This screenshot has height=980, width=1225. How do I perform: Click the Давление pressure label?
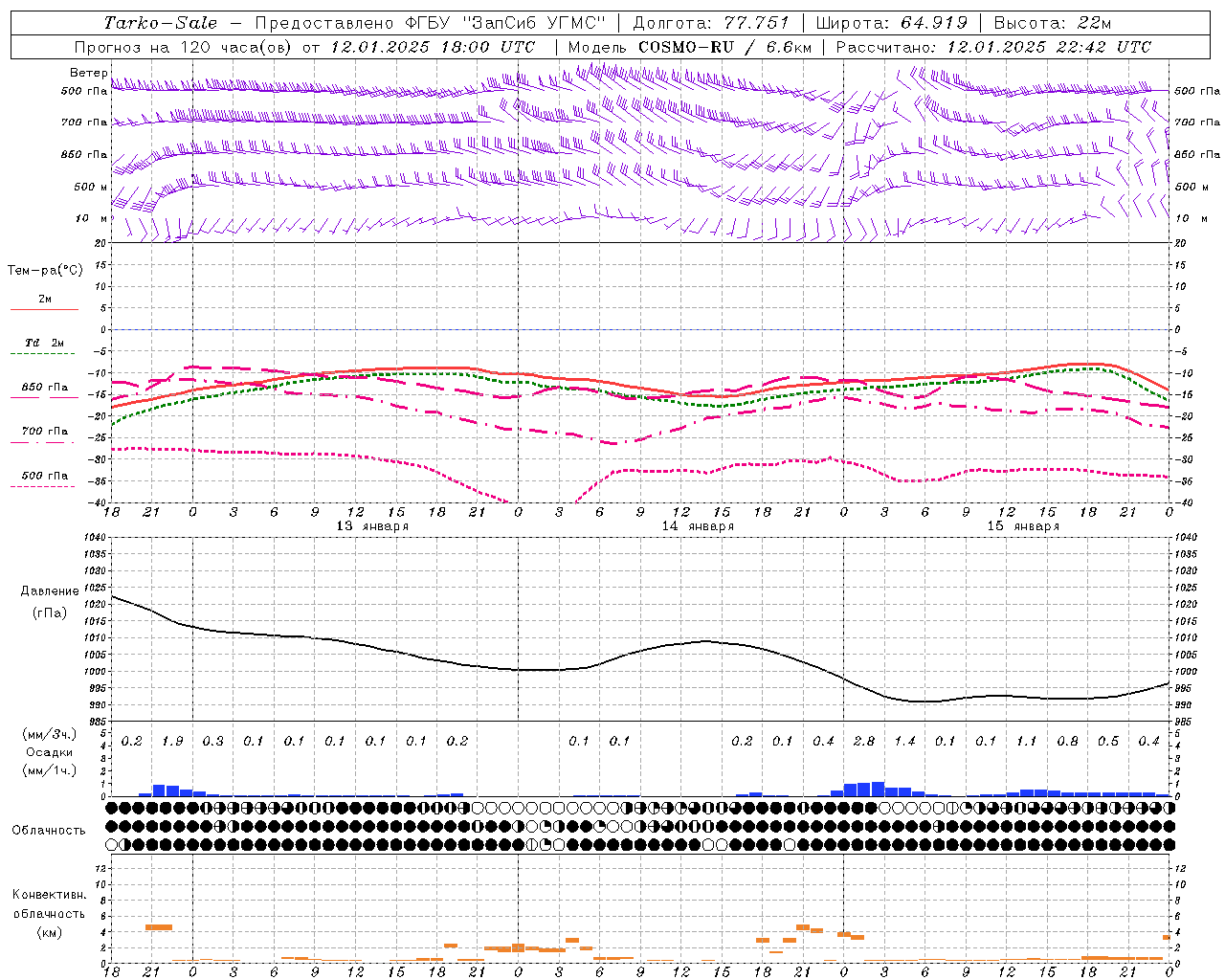tap(50, 591)
